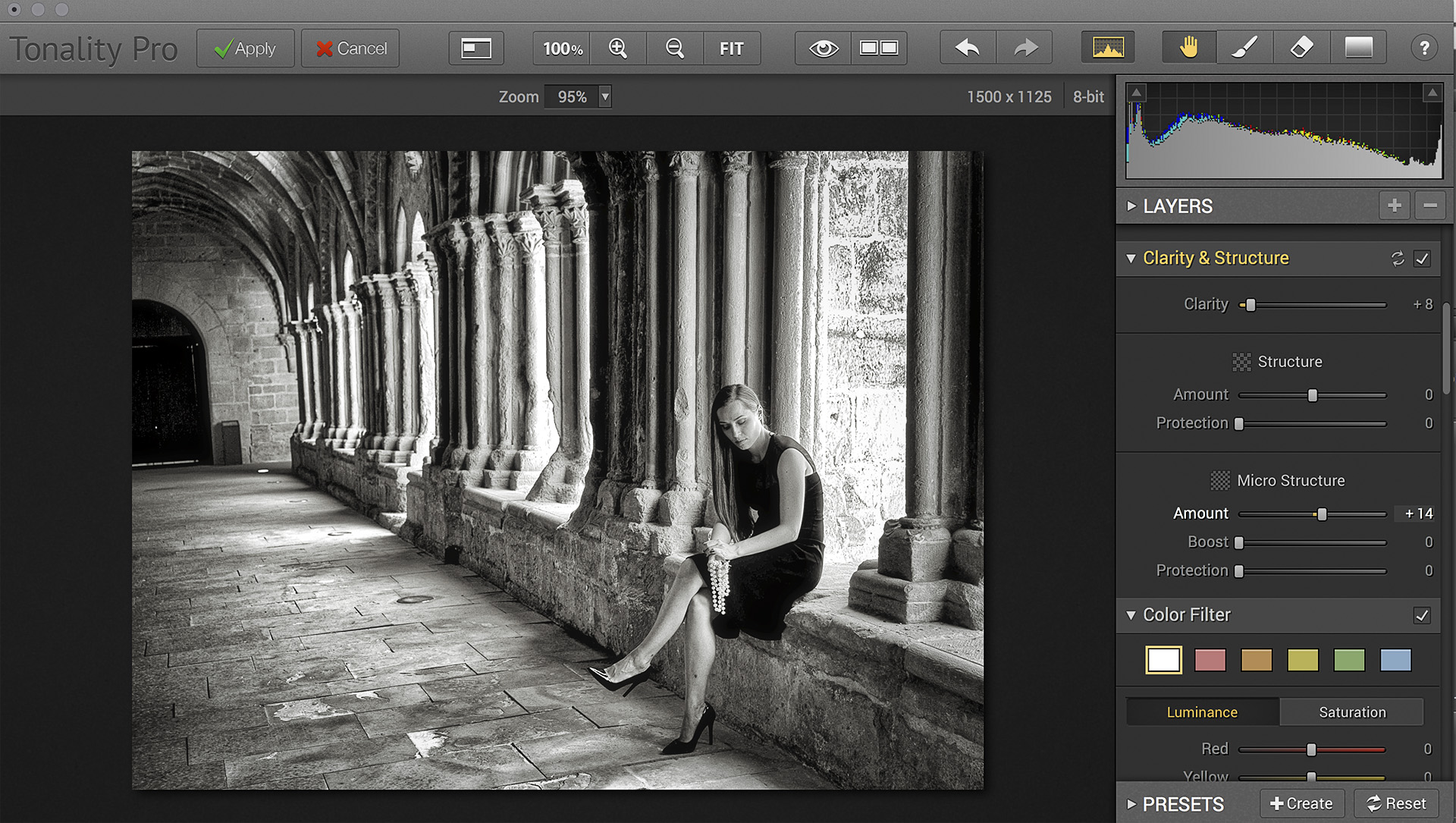Viewport: 1456px width, 823px height.
Task: Click the 1500 x 1125 dimensions text
Action: [x=1009, y=97]
